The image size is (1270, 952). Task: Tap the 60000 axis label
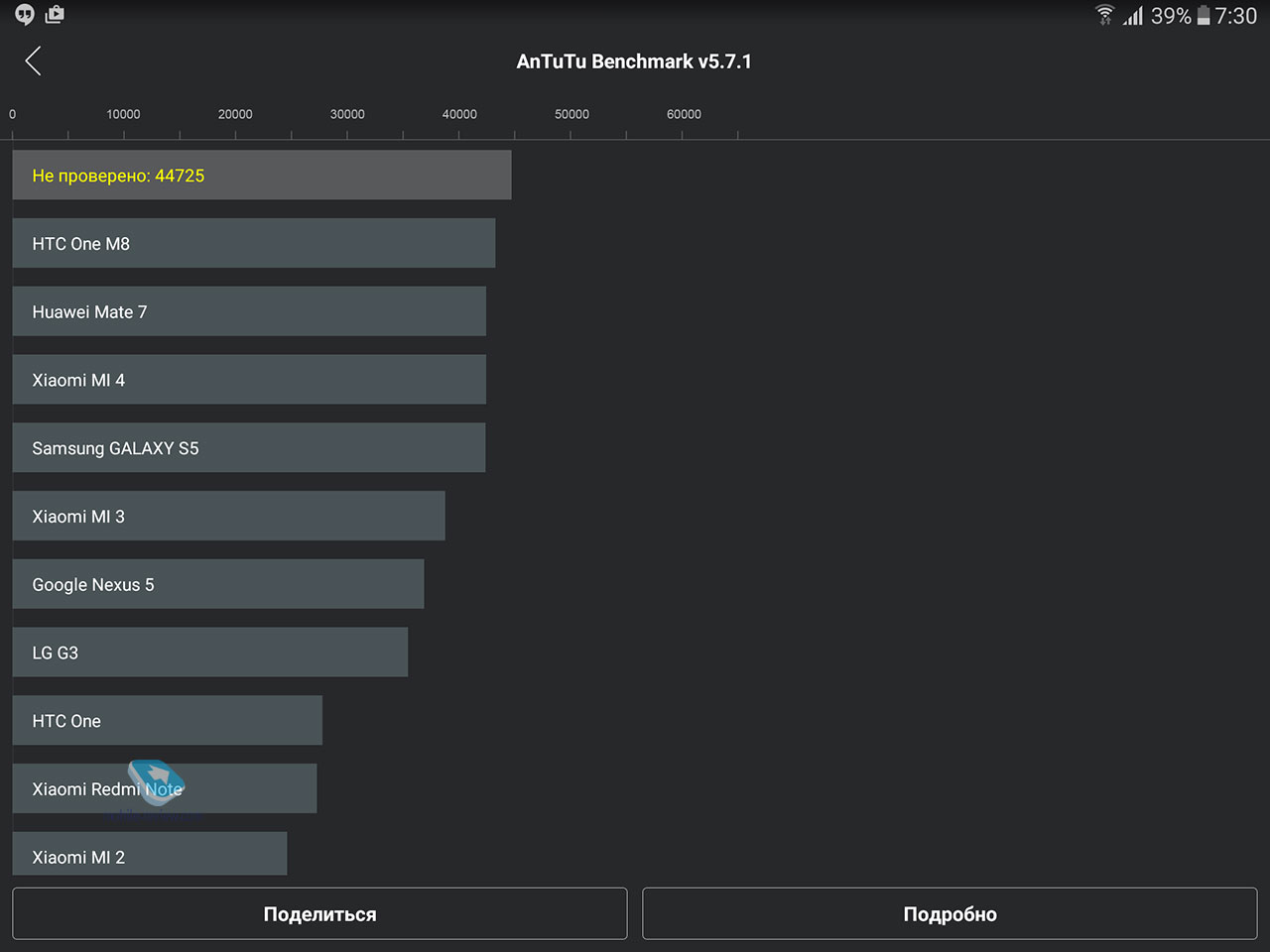click(684, 114)
